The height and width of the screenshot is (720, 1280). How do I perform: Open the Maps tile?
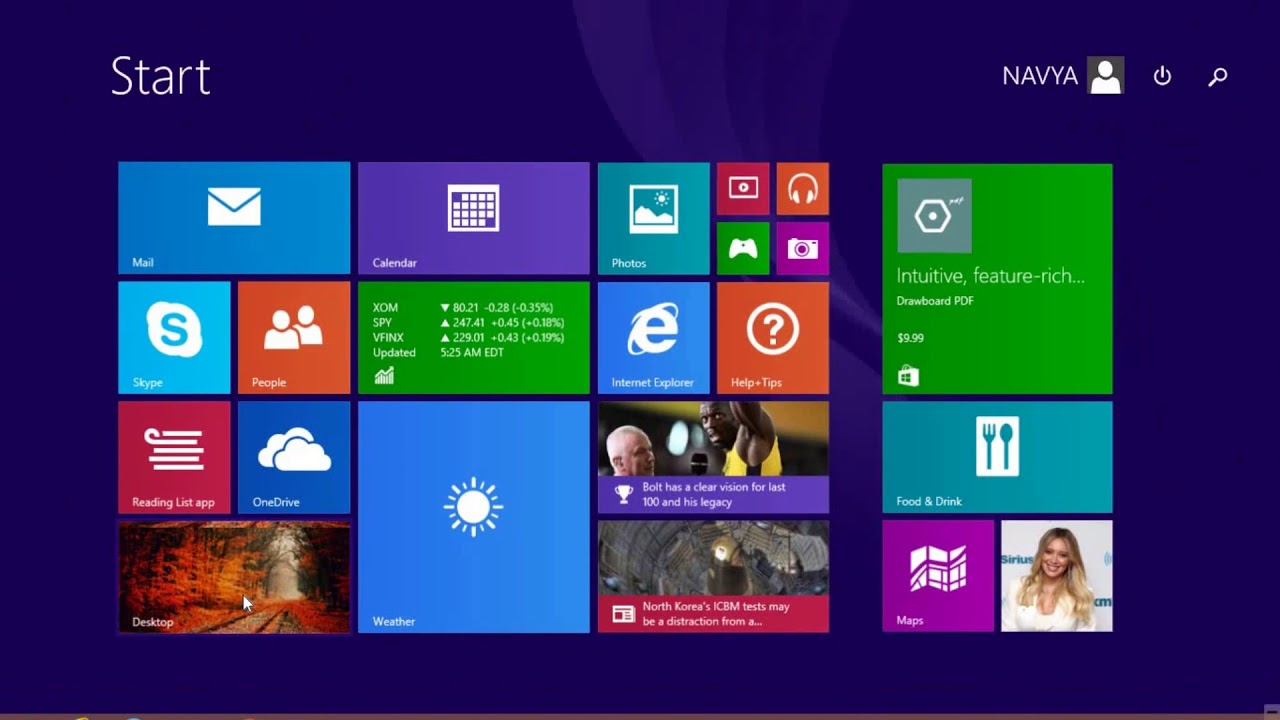pos(938,576)
